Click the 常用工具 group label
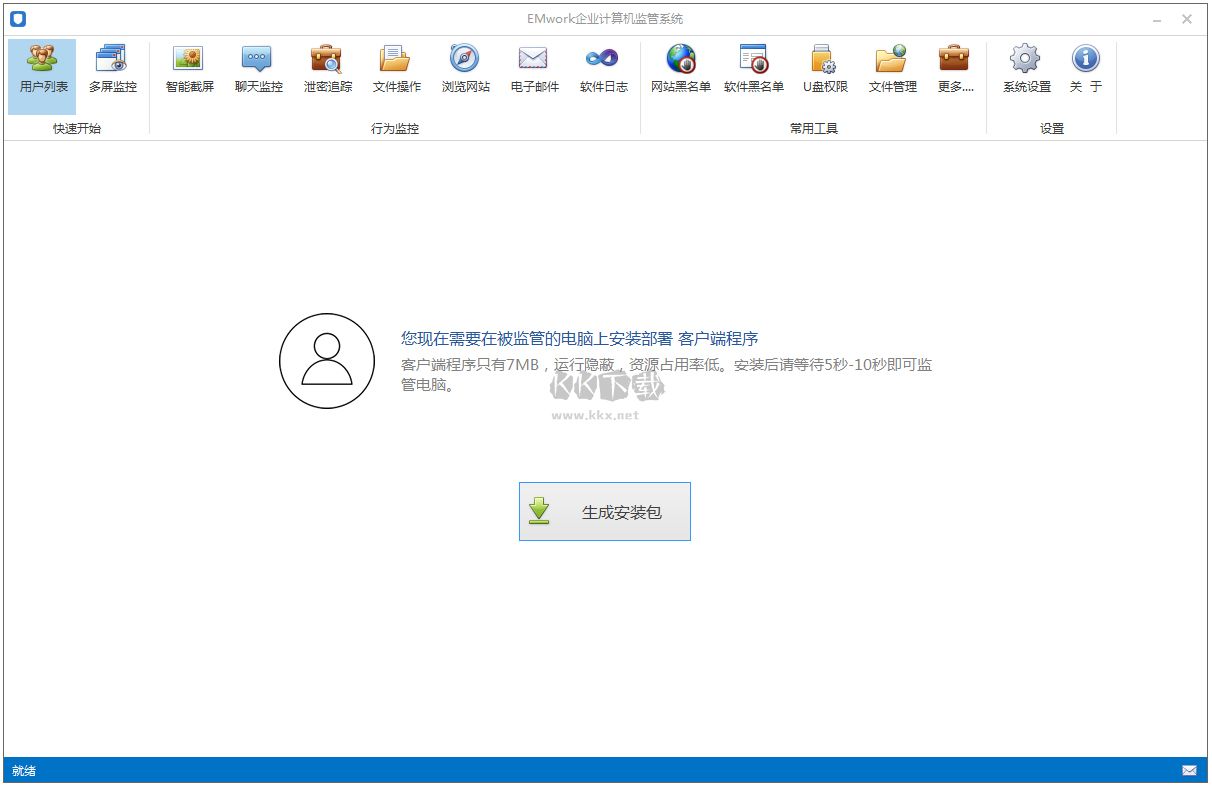The width and height of the screenshot is (1212, 785). (813, 129)
